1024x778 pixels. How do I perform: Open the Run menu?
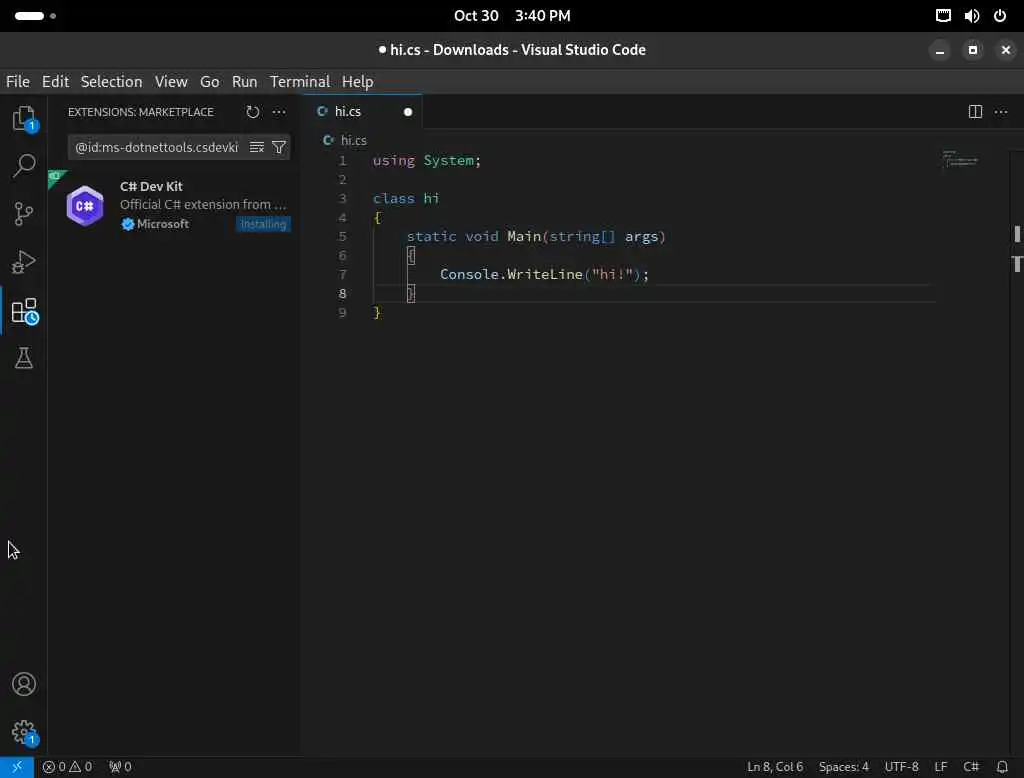click(x=244, y=82)
